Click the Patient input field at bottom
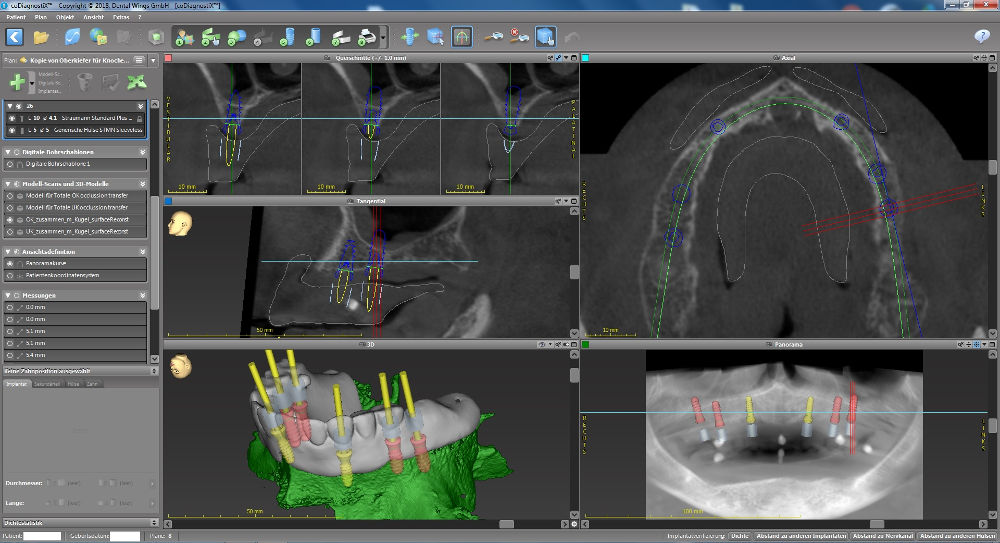Image resolution: width=1000 pixels, height=543 pixels. pyautogui.click(x=42, y=536)
